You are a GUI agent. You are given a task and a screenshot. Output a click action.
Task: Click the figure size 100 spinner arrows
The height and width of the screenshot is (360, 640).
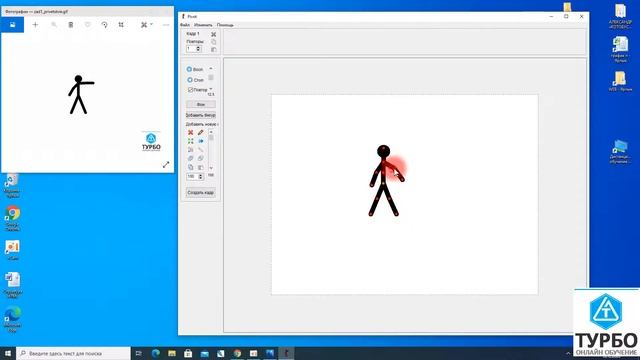coord(200,177)
